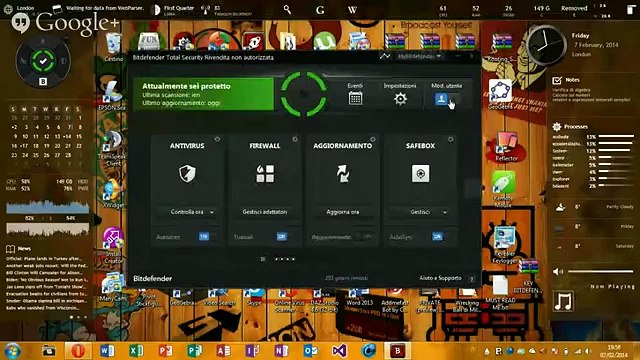Click the days remaining text in Bitdefender footer

coord(346,278)
